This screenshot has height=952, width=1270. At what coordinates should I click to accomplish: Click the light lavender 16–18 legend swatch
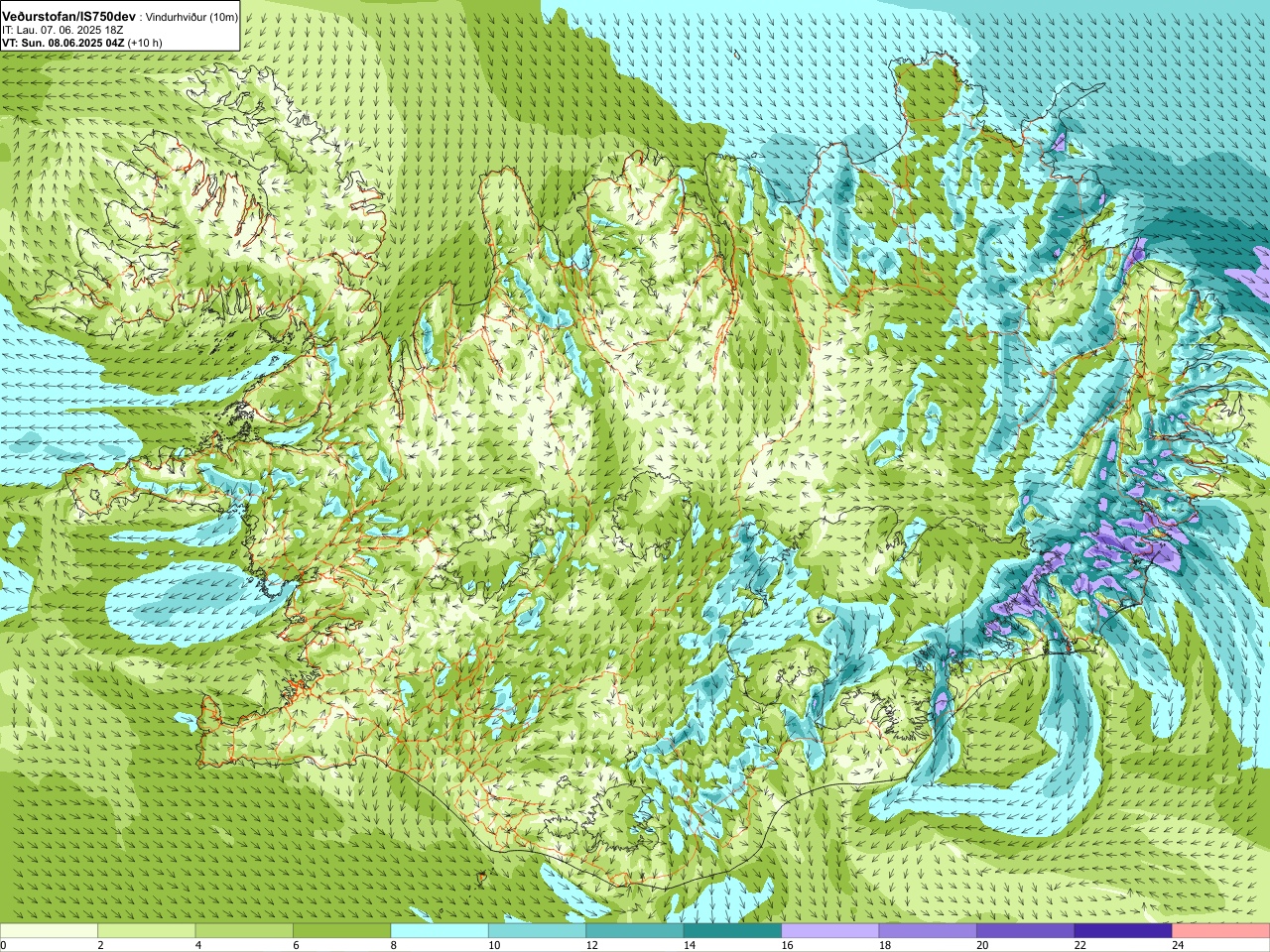pyautogui.click(x=830, y=931)
